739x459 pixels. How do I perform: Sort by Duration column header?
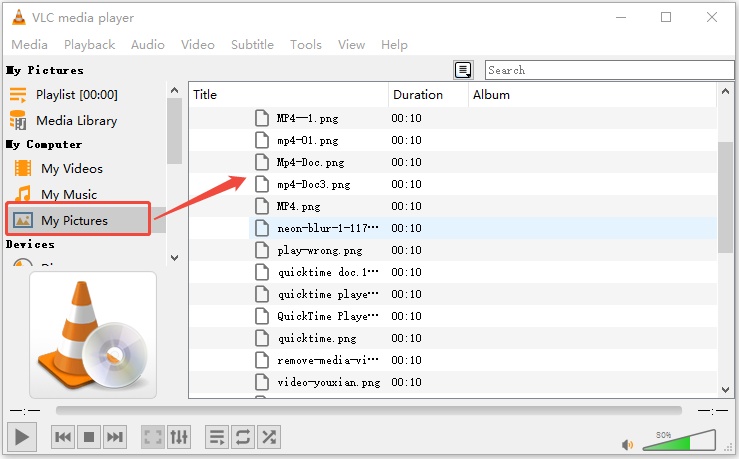point(428,95)
